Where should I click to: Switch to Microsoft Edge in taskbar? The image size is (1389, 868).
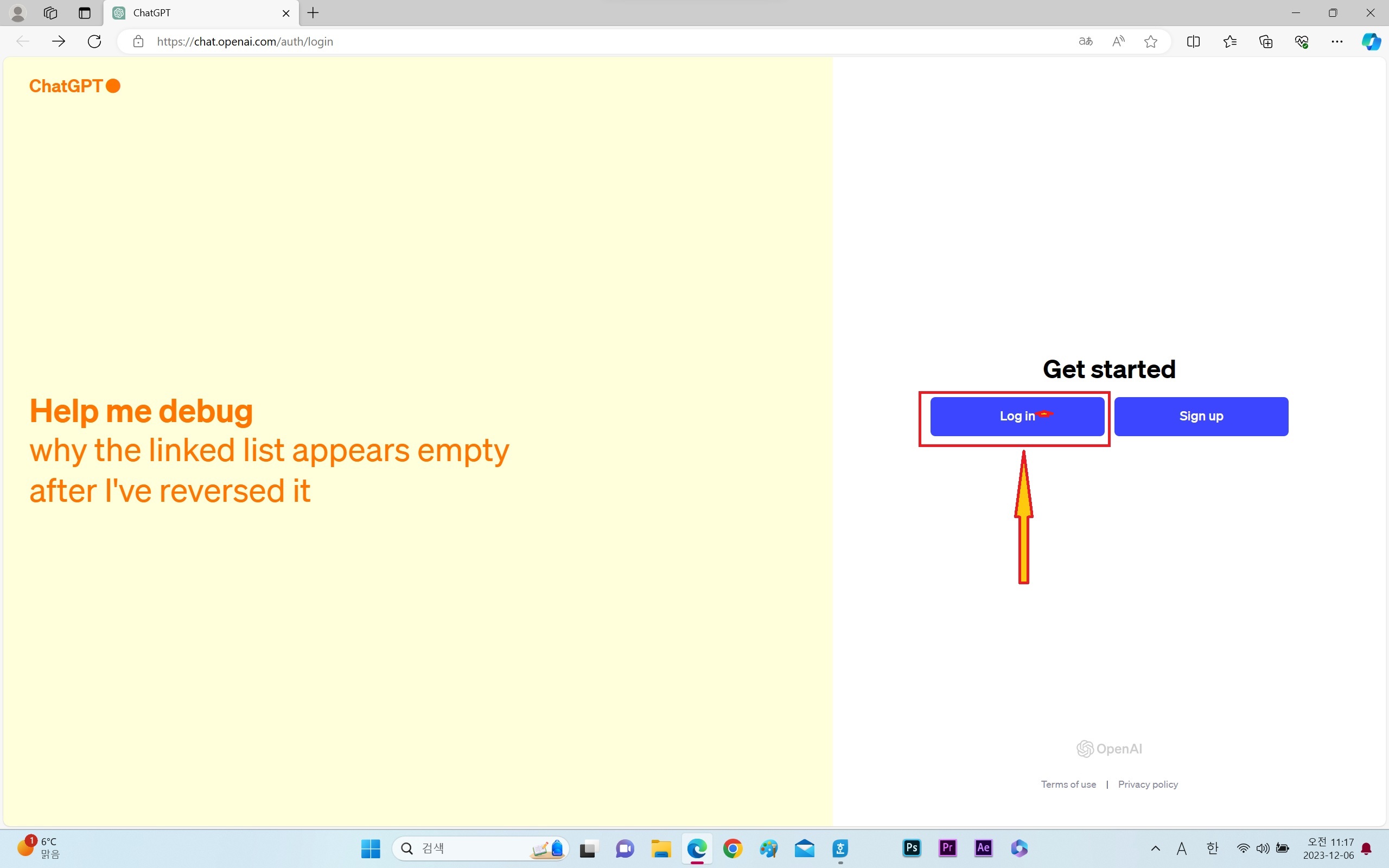697,848
